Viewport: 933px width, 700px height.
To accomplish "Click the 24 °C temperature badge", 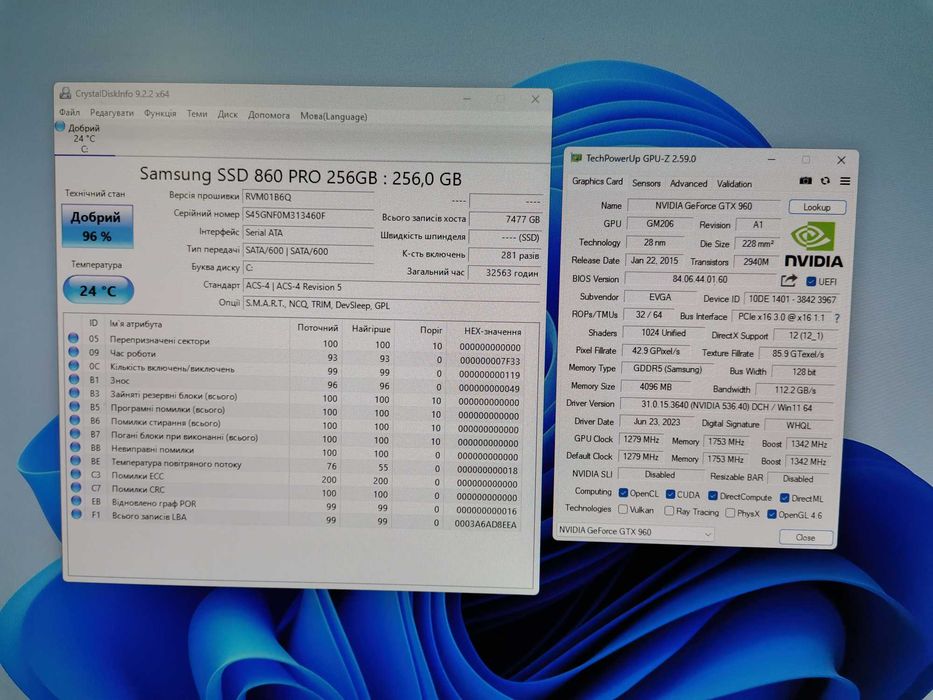I will click(x=98, y=290).
